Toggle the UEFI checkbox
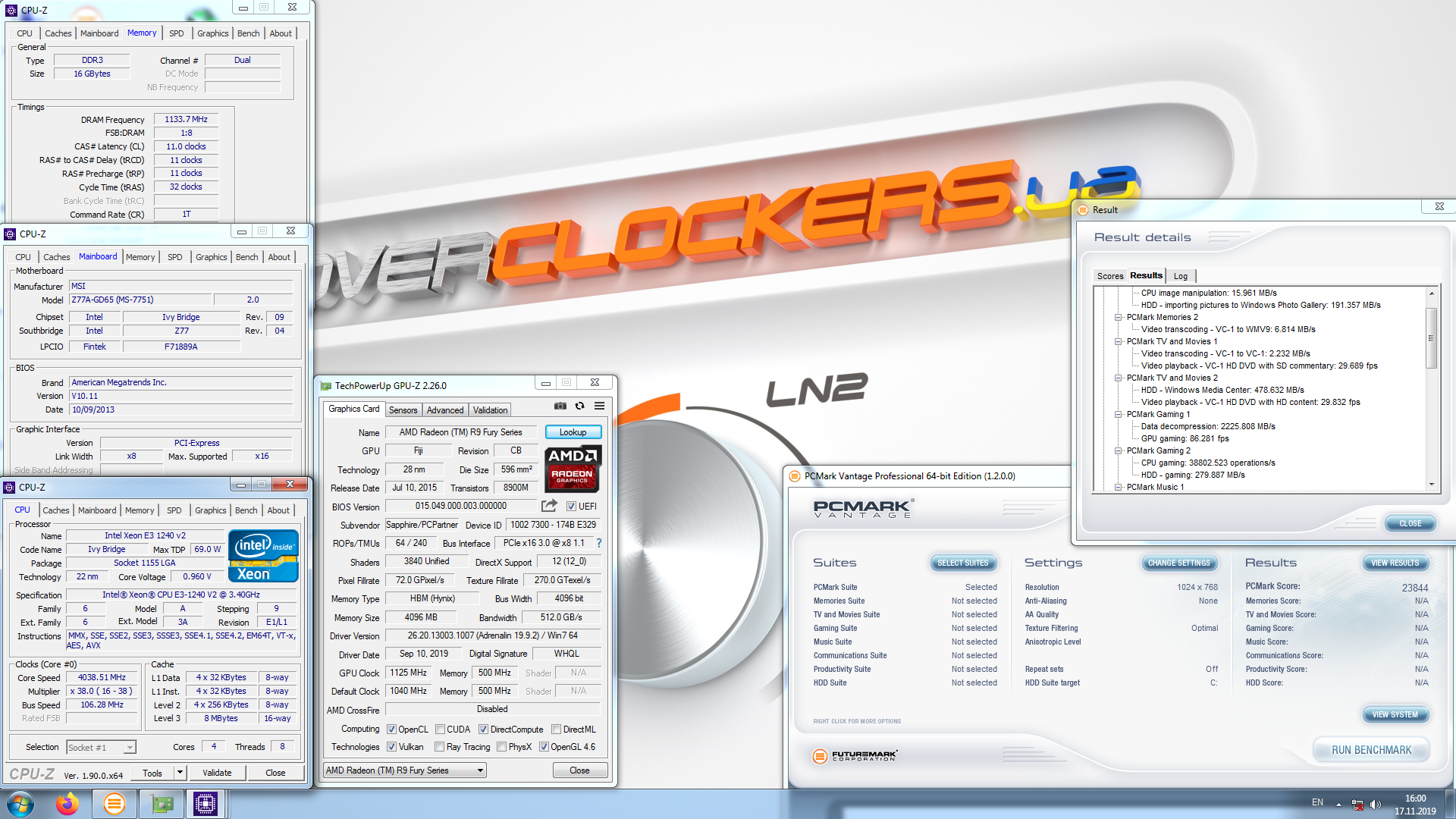This screenshot has width=1456, height=819. [572, 507]
